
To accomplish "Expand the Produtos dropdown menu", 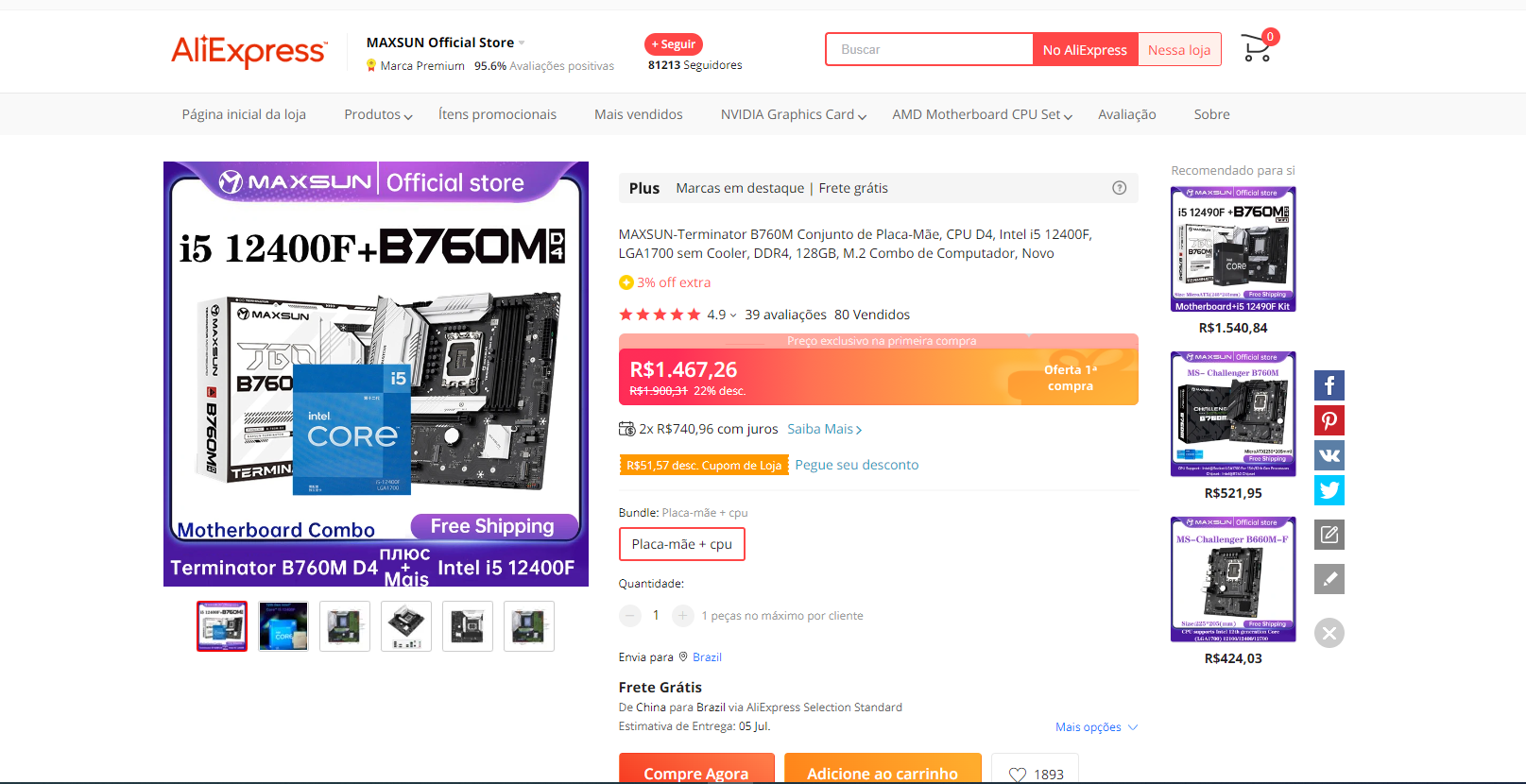I will pyautogui.click(x=378, y=114).
